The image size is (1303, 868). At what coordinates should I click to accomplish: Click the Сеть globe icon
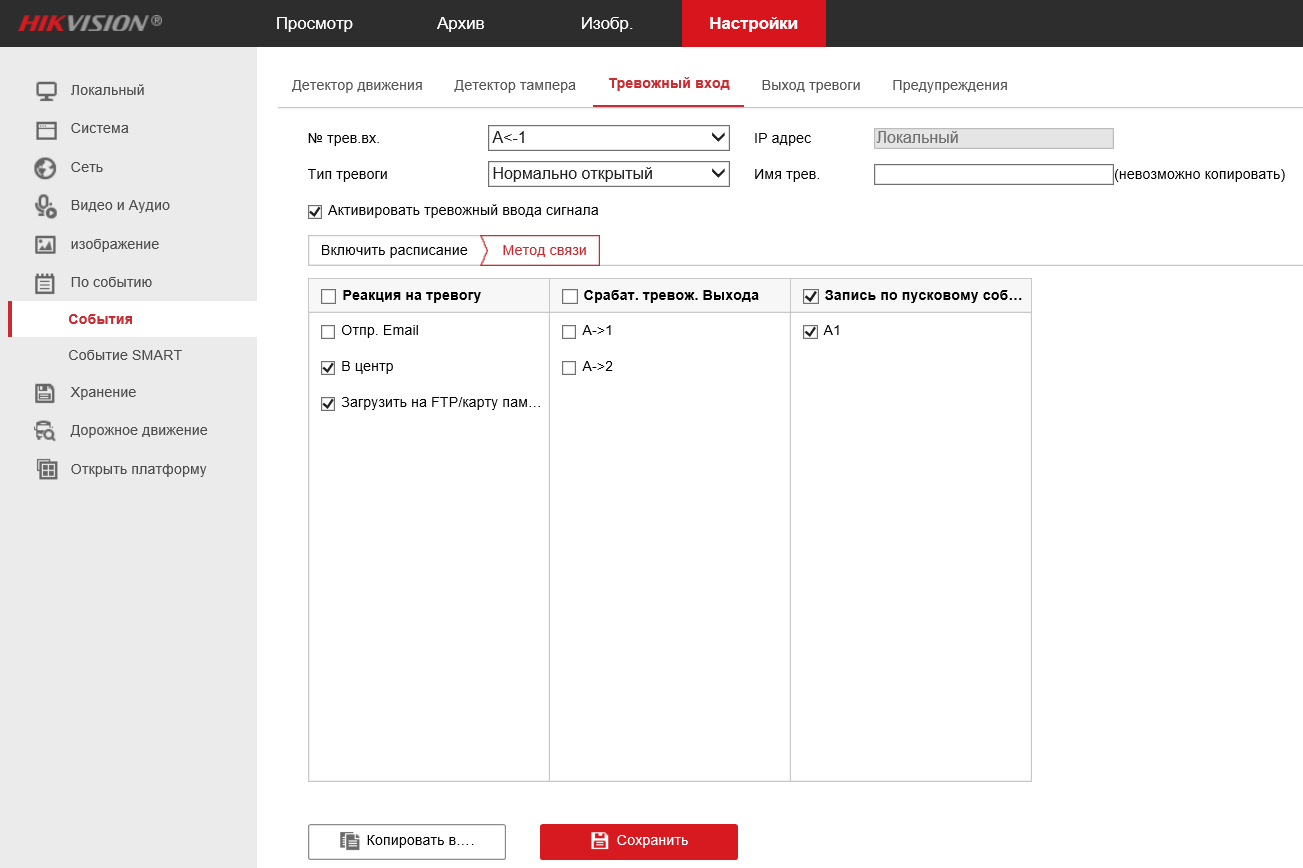[46, 167]
